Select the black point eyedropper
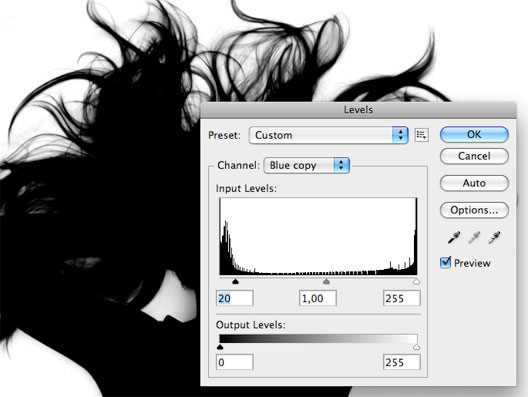The width and height of the screenshot is (528, 397). tap(454, 237)
